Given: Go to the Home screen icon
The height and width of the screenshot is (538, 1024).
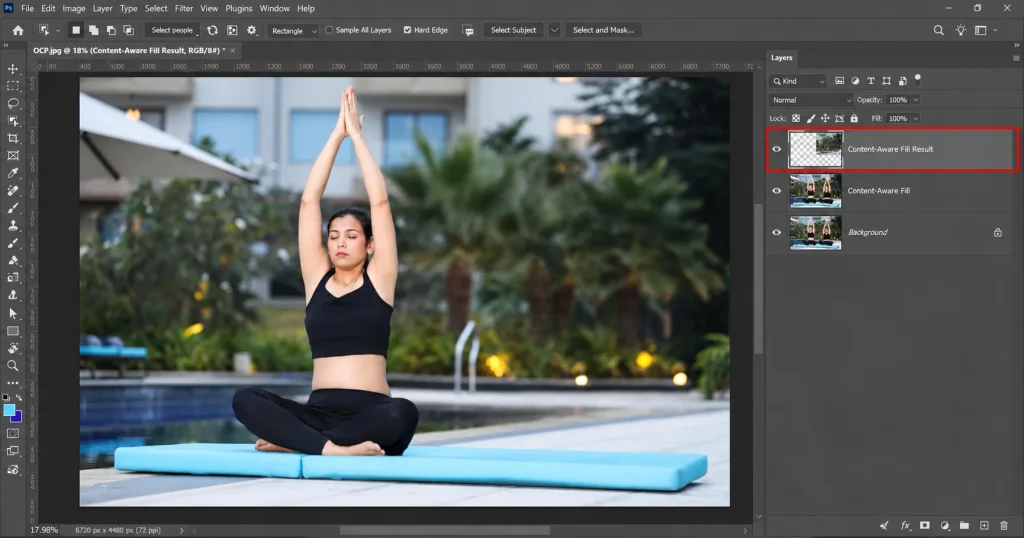Looking at the screenshot, I should [x=18, y=30].
